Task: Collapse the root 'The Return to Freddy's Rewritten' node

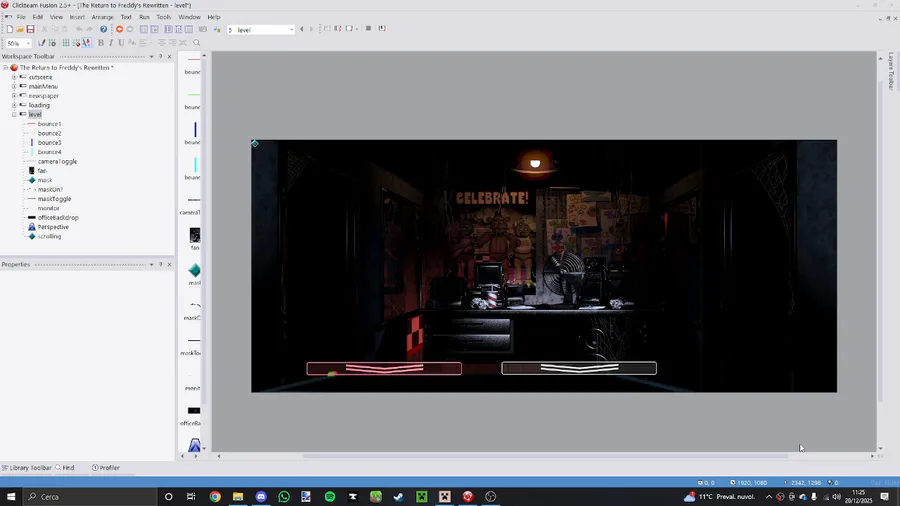Action: [x=5, y=68]
